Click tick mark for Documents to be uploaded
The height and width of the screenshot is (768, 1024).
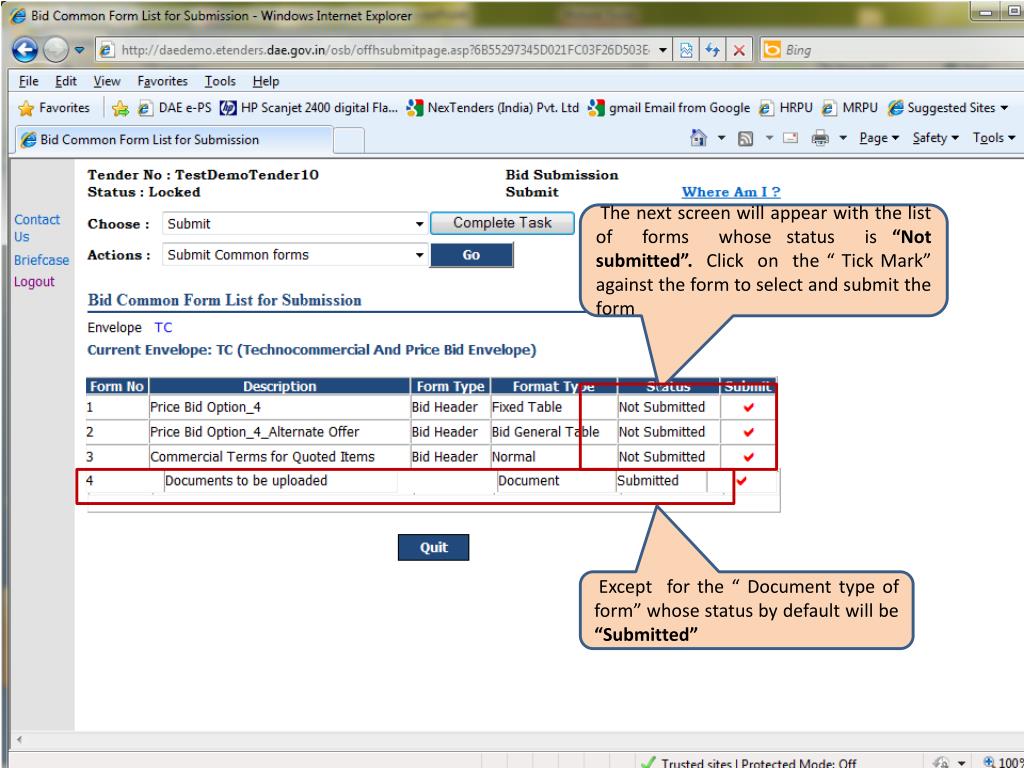point(741,481)
